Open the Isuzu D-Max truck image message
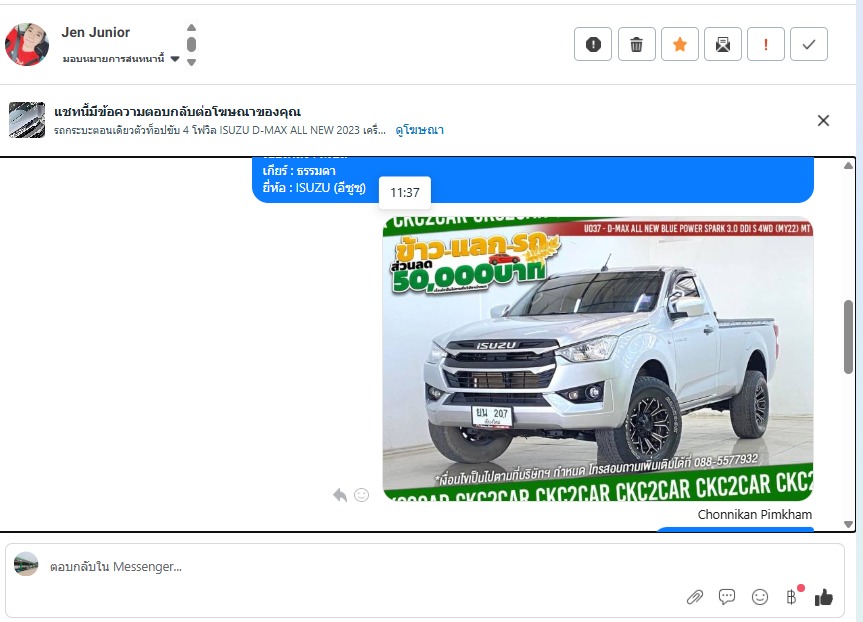The height and width of the screenshot is (622, 863). click(x=598, y=359)
